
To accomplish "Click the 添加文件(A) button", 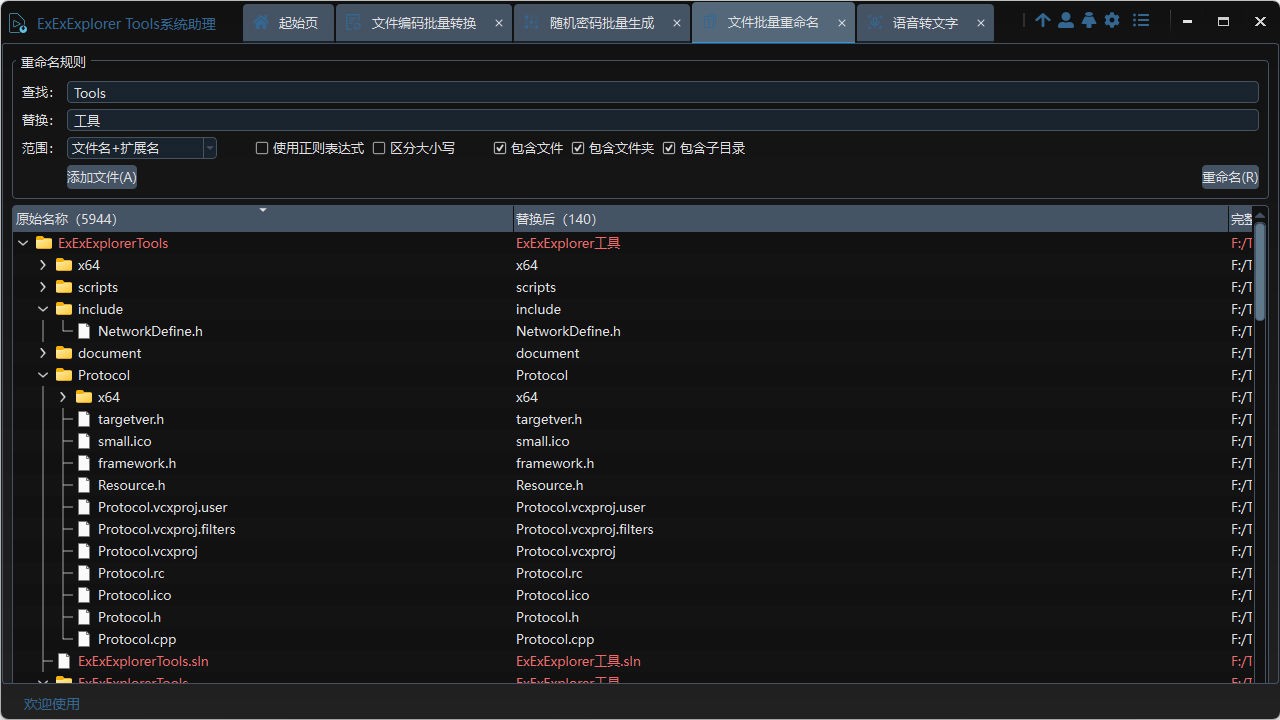I will tap(100, 176).
